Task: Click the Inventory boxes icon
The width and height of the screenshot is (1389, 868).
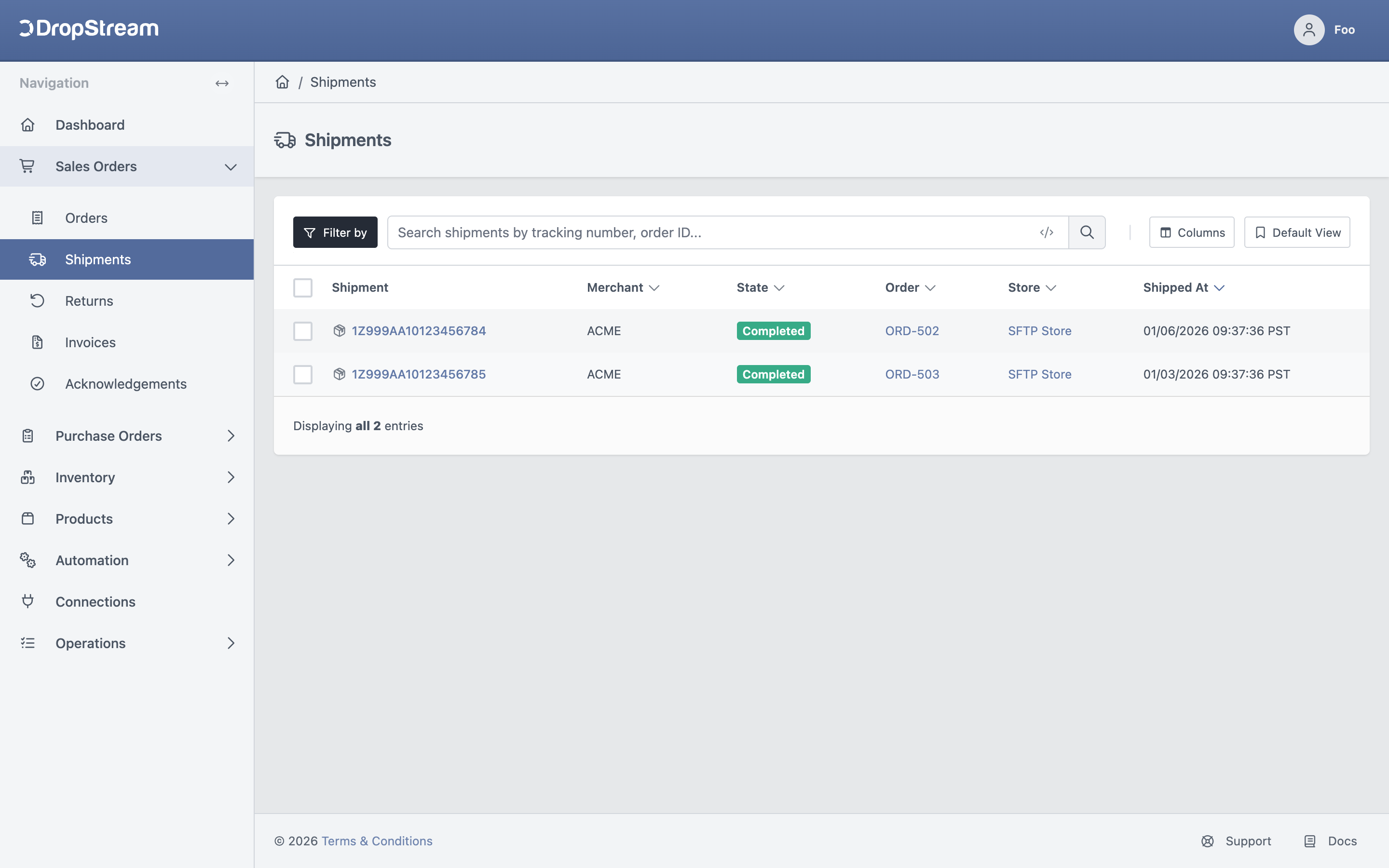Action: (x=27, y=477)
